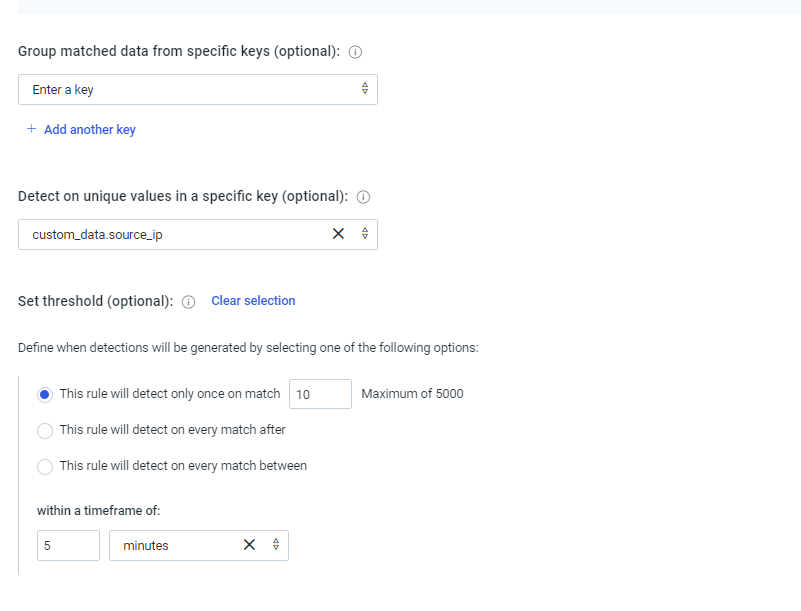Image resolution: width=801 pixels, height=611 pixels.
Task: Click the plus icon before Add another key
Action: point(31,129)
